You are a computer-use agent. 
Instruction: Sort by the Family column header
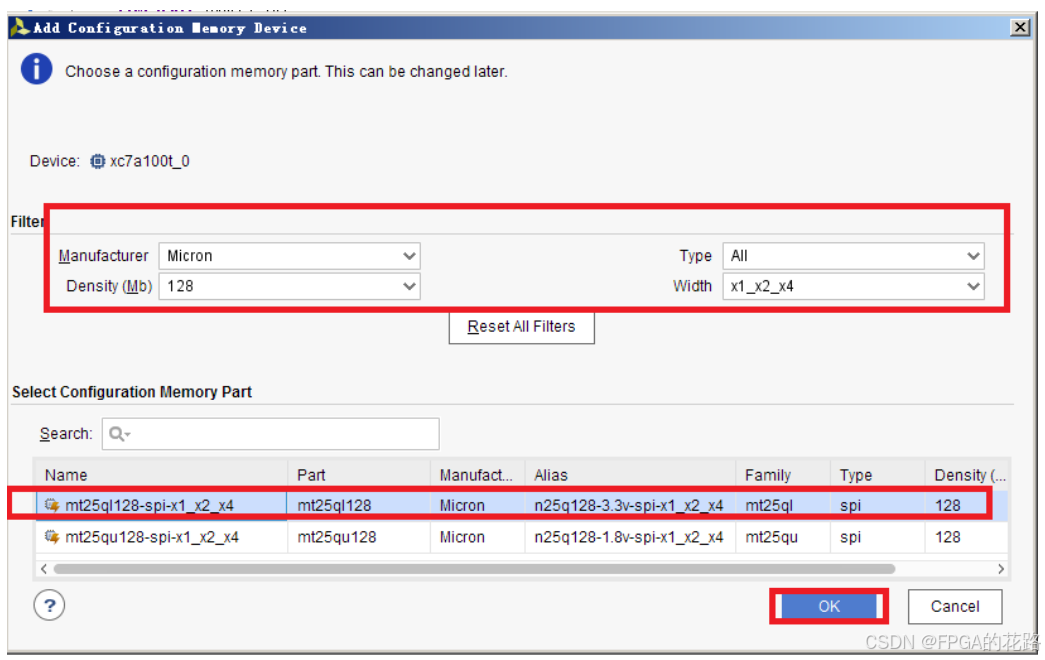(782, 475)
